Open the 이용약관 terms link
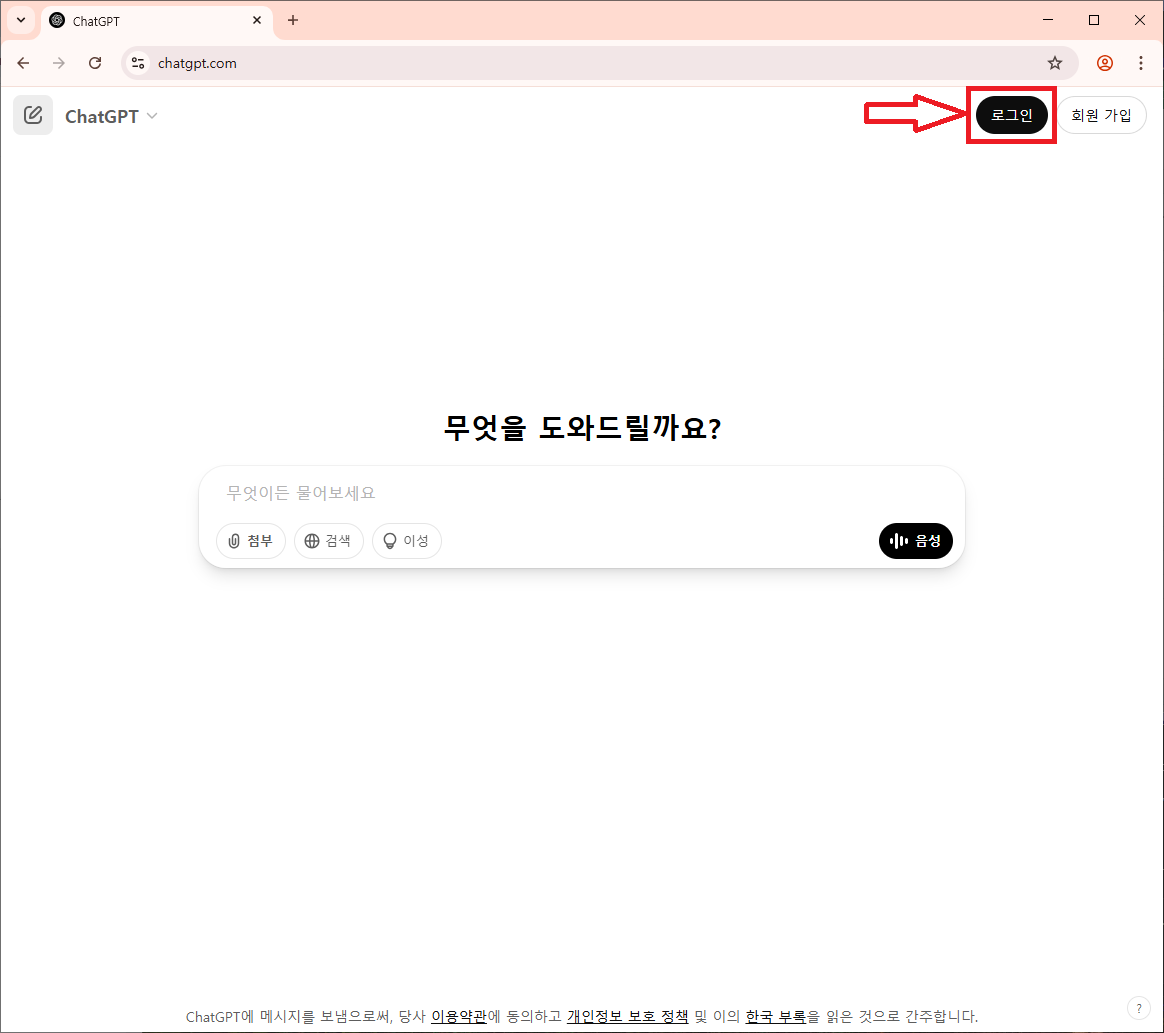 click(459, 1016)
